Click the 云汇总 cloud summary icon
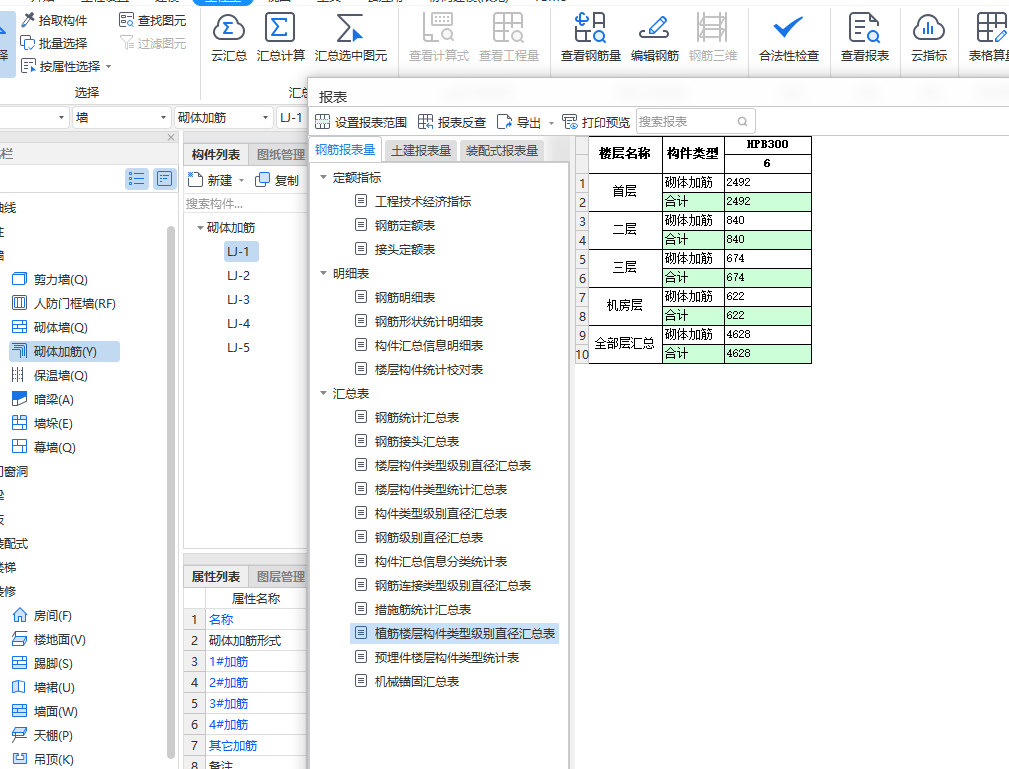Viewport: 1009px width, 769px height. pyautogui.click(x=228, y=37)
